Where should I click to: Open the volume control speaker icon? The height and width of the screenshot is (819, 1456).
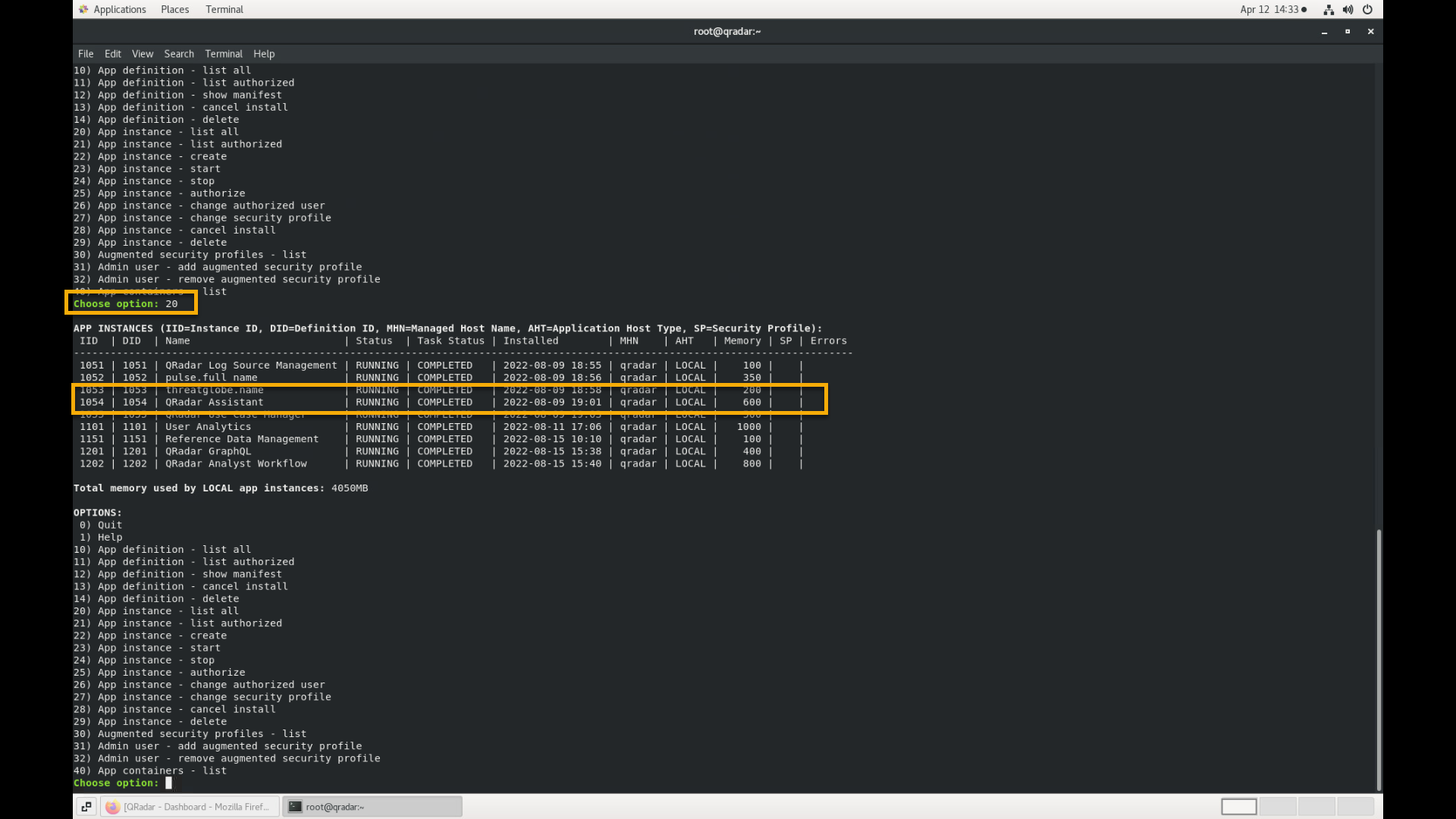tap(1348, 10)
